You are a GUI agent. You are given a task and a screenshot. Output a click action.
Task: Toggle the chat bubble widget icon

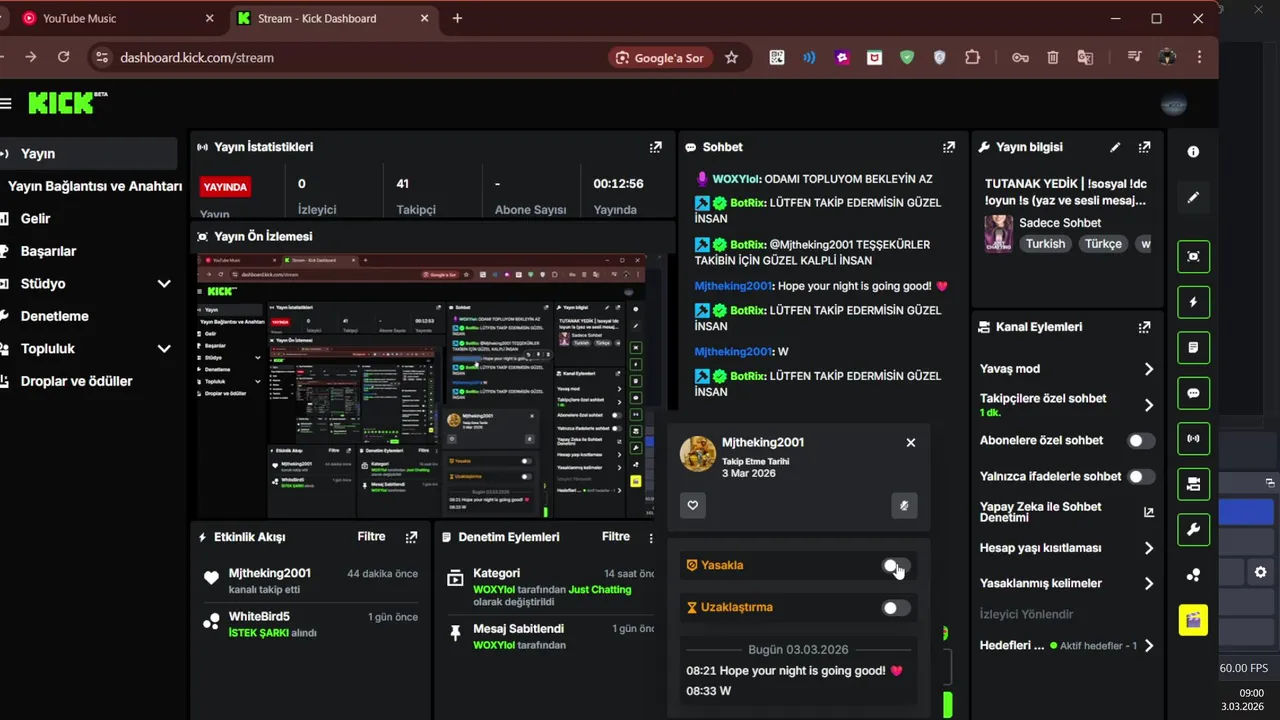coord(1193,393)
